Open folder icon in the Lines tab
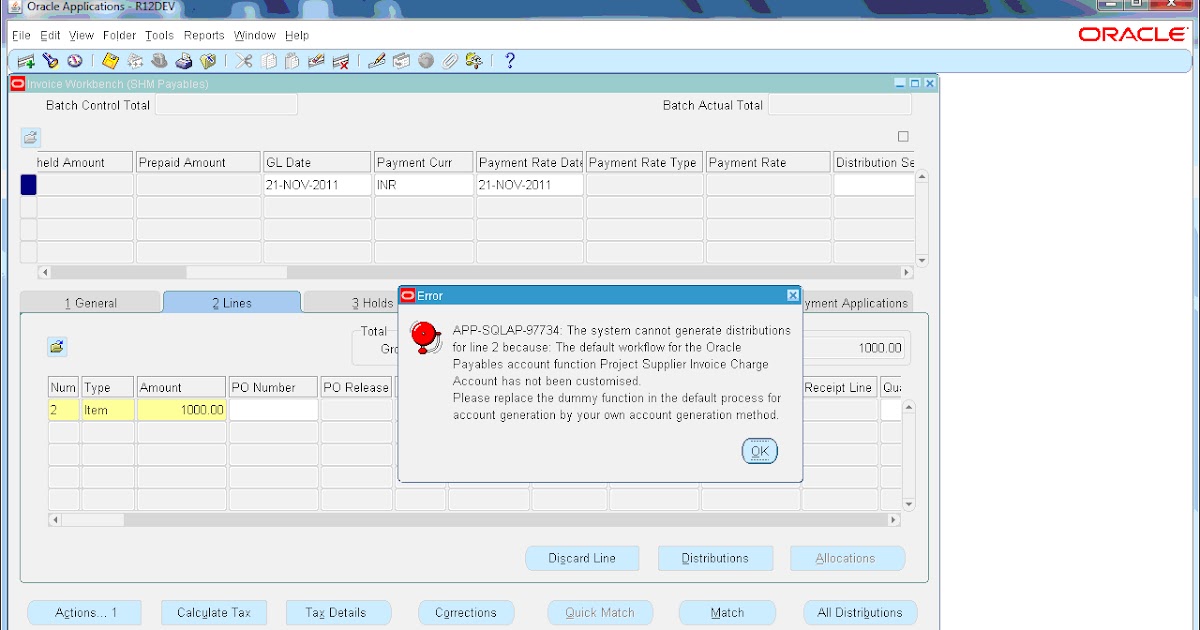This screenshot has height=630, width=1200. [57, 347]
